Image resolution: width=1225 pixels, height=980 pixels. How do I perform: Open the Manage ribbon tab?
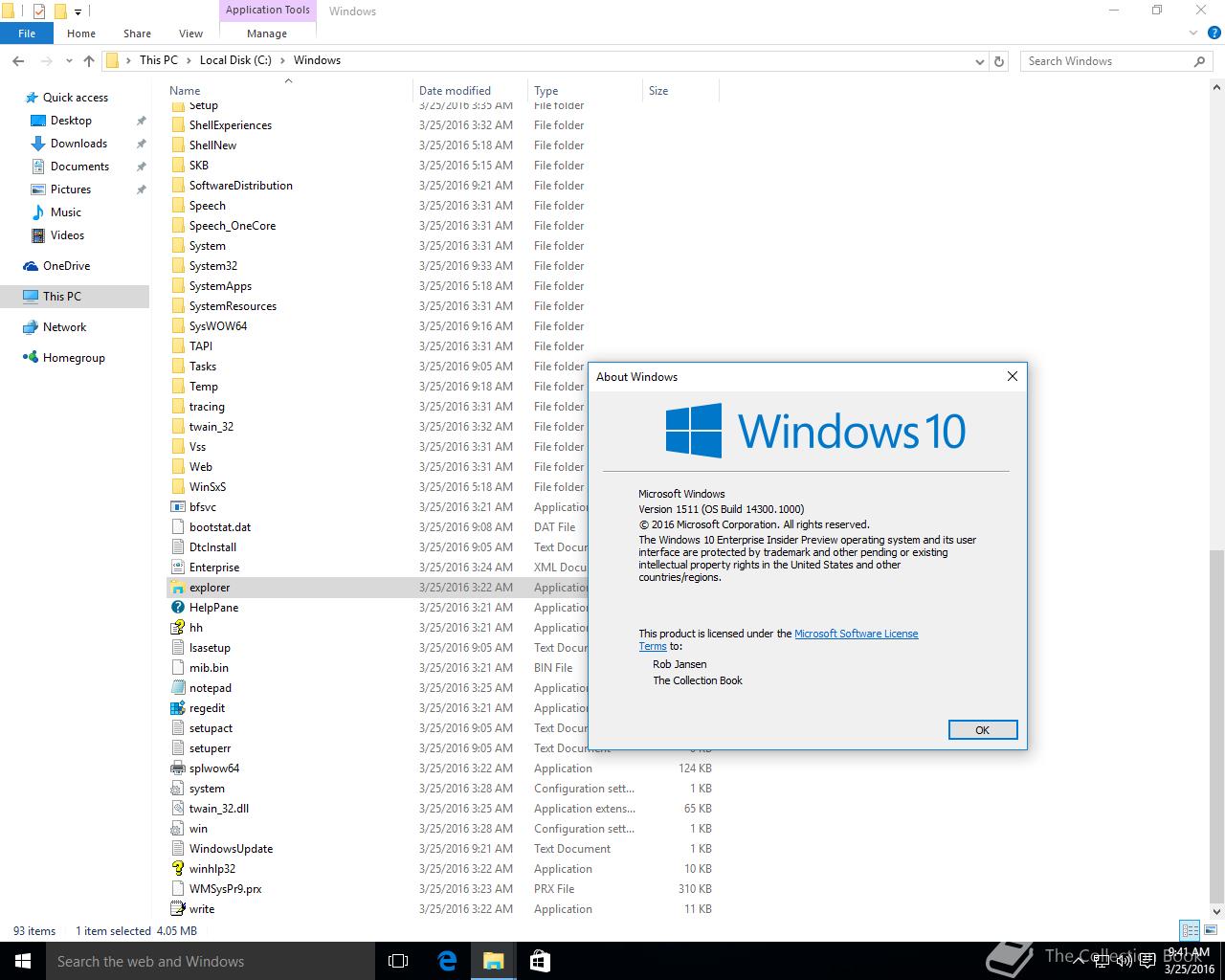[267, 33]
